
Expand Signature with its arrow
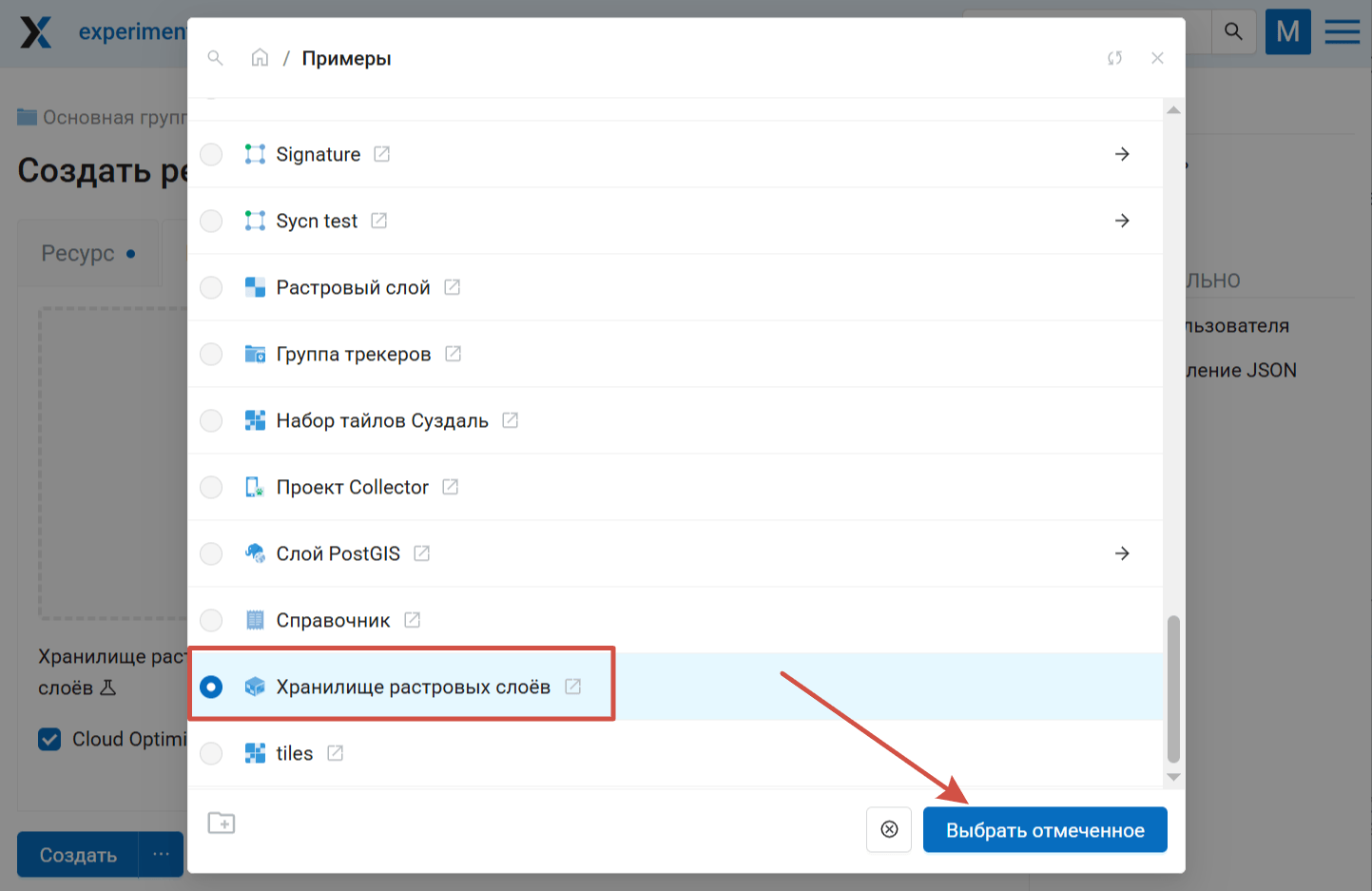click(1122, 154)
